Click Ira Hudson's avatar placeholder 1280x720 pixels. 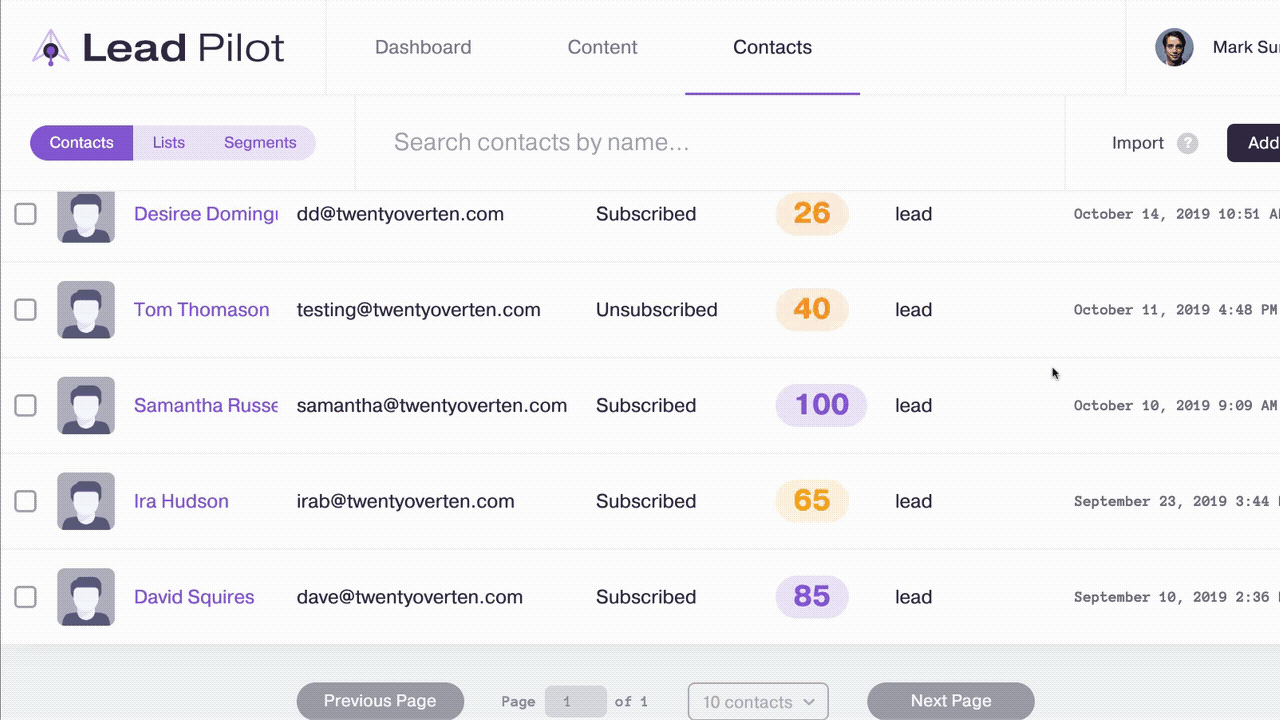86,501
